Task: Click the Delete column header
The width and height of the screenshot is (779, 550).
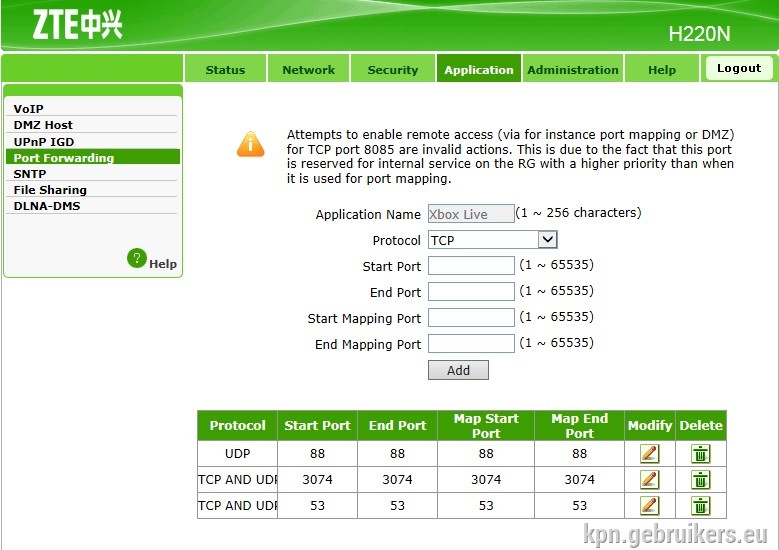Action: coord(701,426)
